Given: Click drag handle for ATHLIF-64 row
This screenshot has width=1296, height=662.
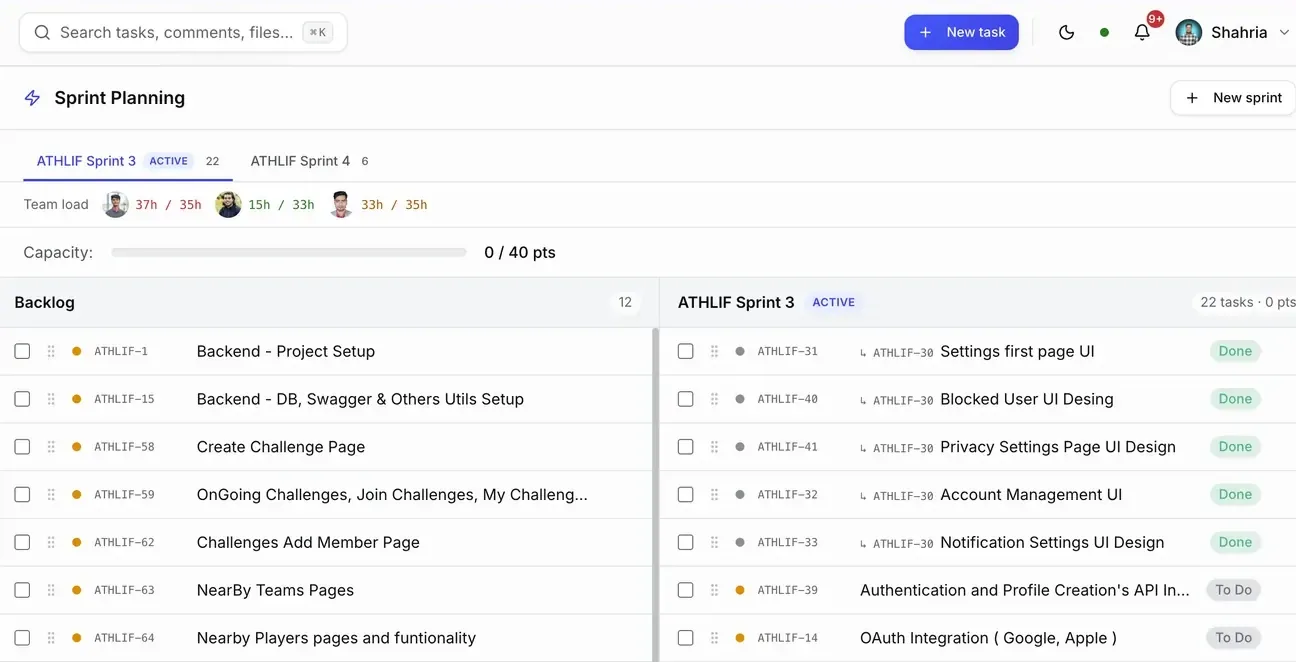Looking at the screenshot, I should [x=51, y=638].
